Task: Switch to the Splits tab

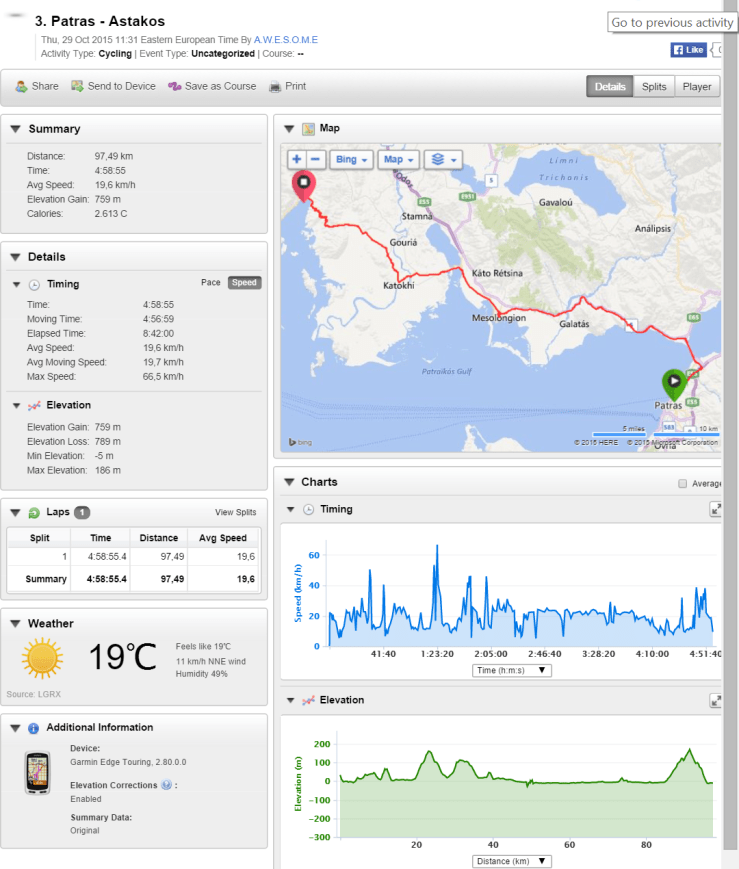Action: tap(654, 87)
